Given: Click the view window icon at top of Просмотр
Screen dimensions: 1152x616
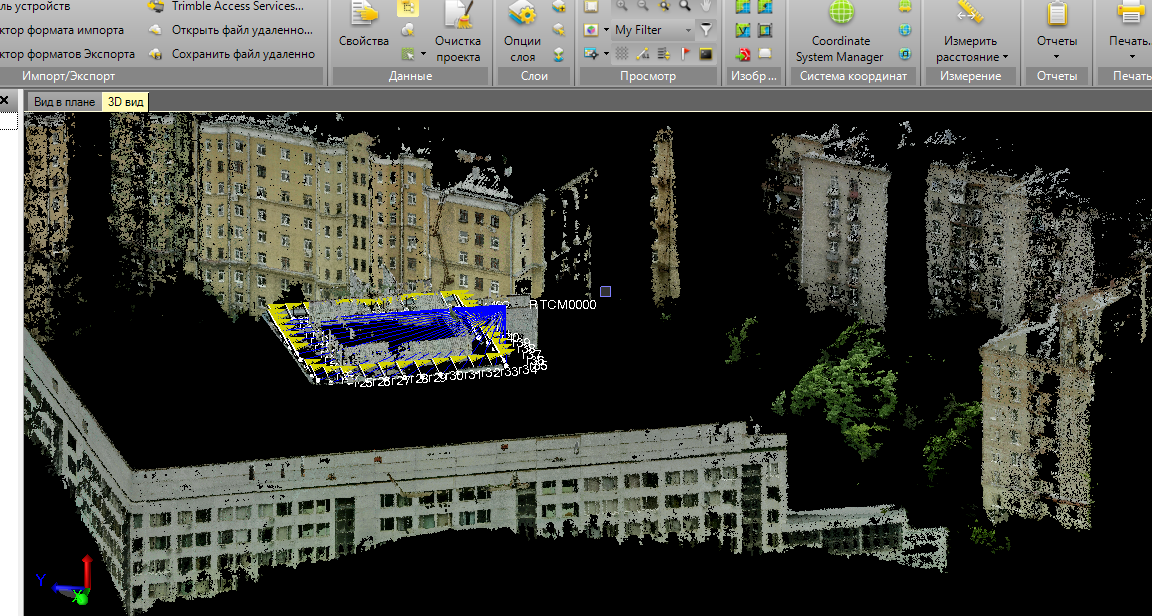Looking at the screenshot, I should (x=591, y=7).
